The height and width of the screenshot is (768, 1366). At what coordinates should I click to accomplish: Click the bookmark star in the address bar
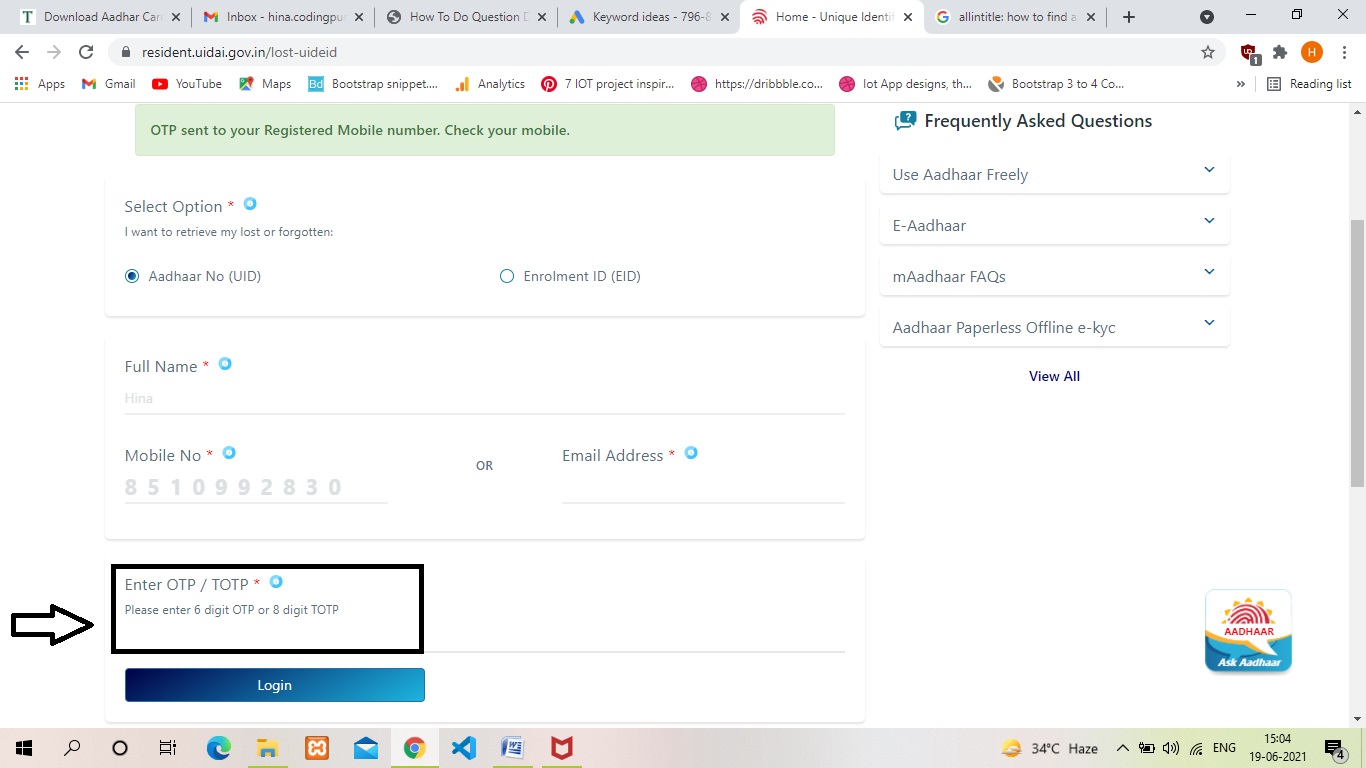[1208, 52]
